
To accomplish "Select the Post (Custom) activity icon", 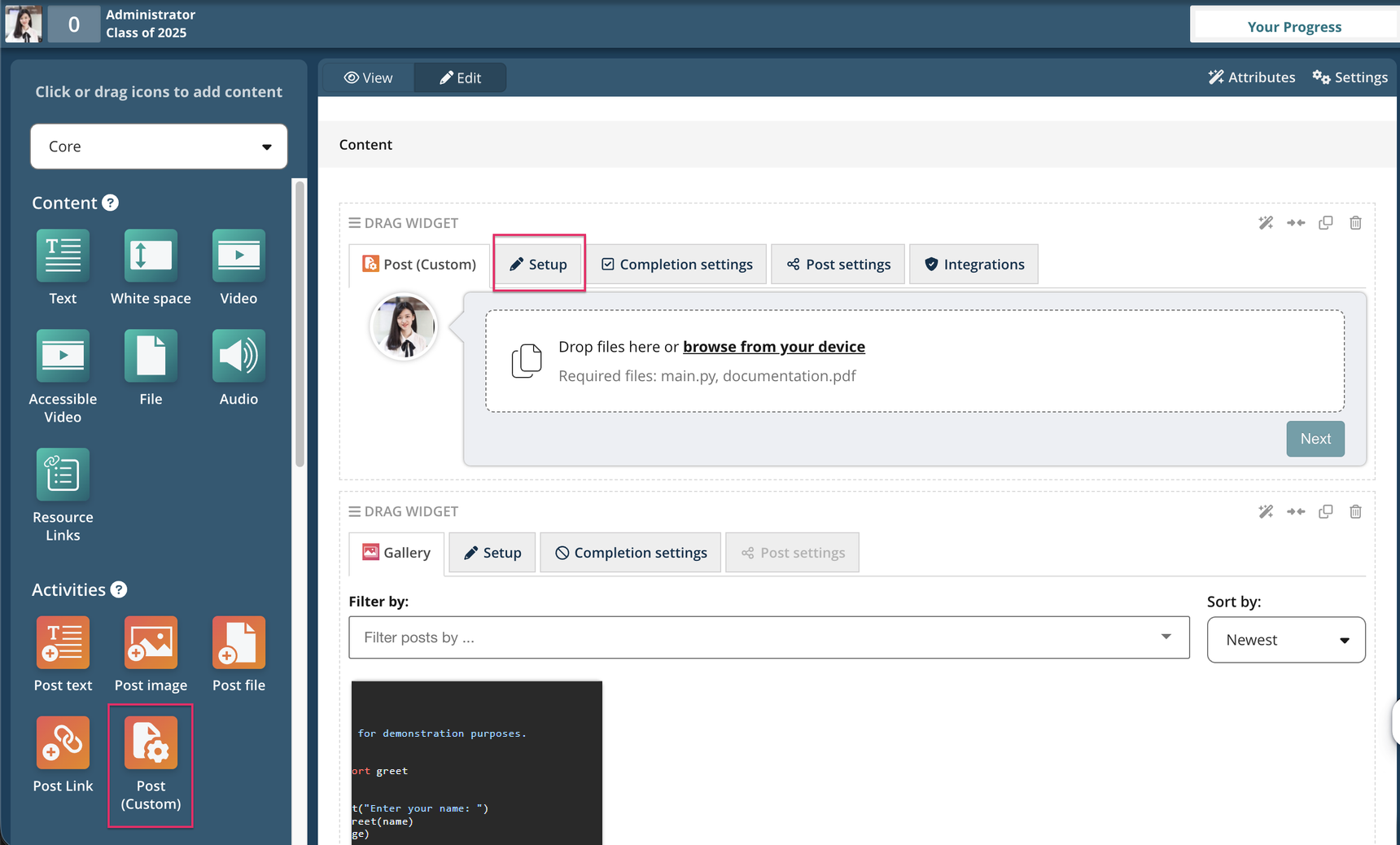I will [x=151, y=743].
